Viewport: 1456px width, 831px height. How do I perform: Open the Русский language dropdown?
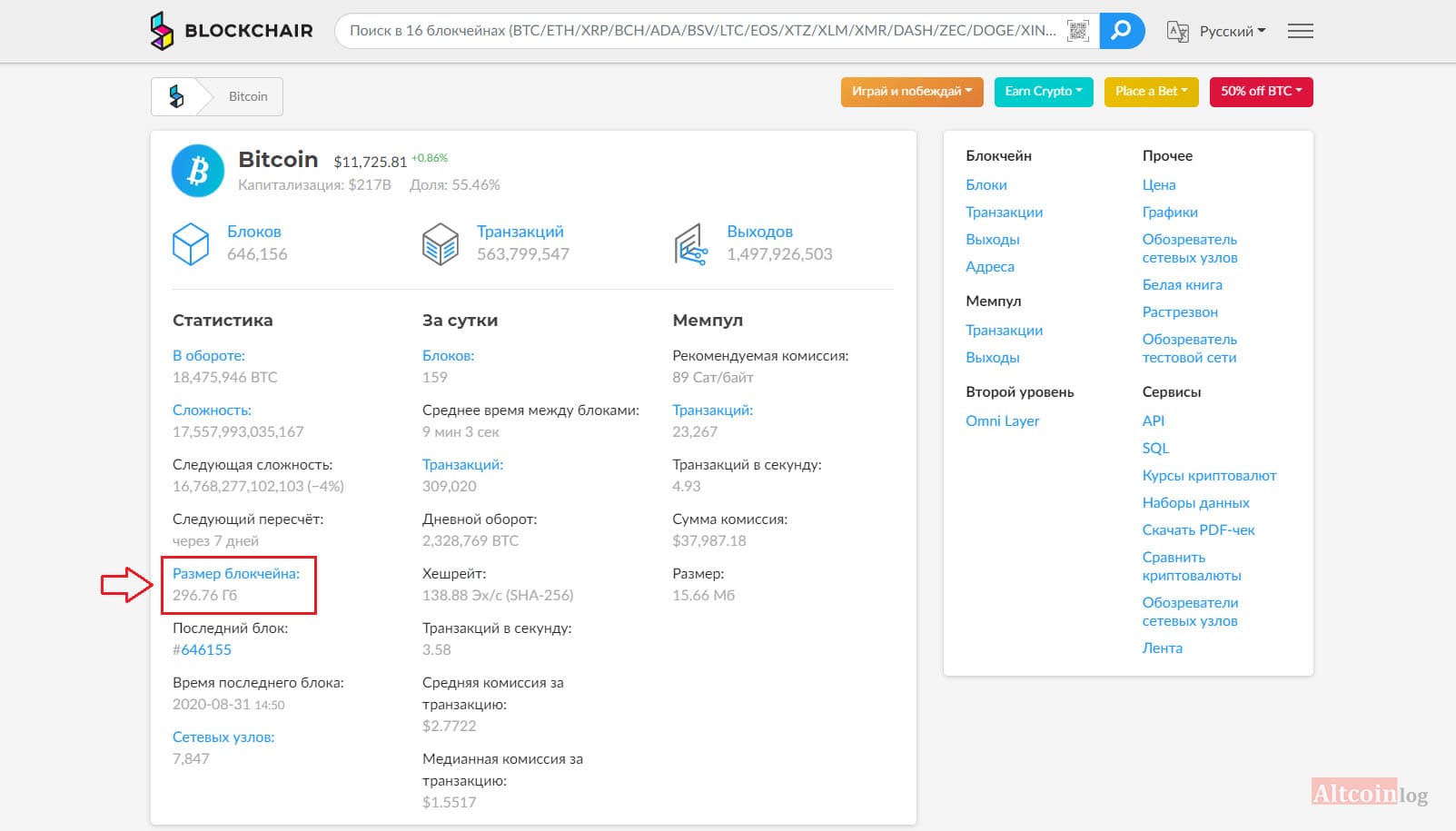pyautogui.click(x=1232, y=32)
